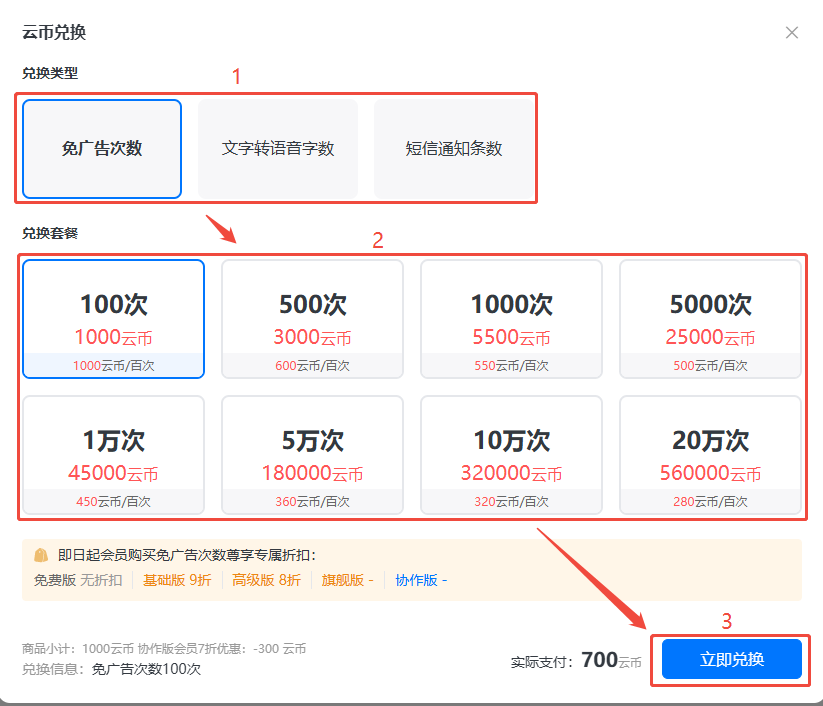Pick the 20万次 package card
Viewport: 823px width, 706px height.
(710, 455)
